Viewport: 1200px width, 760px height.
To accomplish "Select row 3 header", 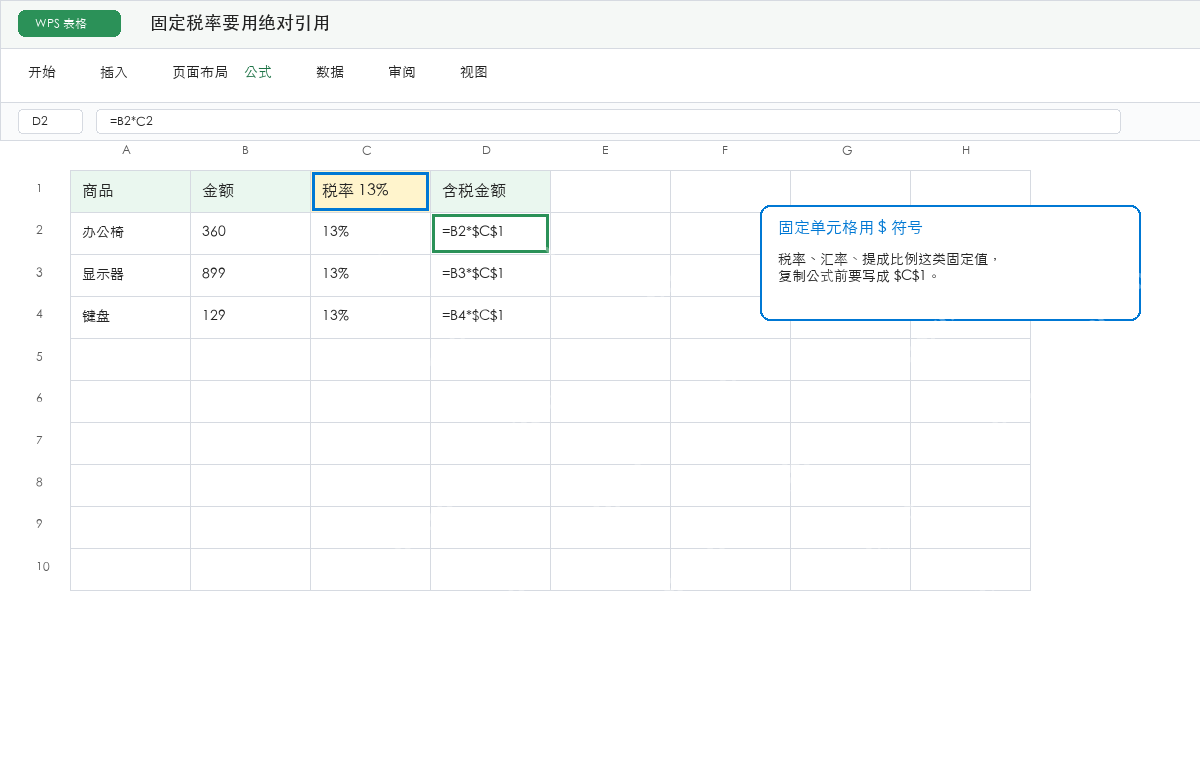I will click(x=39, y=272).
